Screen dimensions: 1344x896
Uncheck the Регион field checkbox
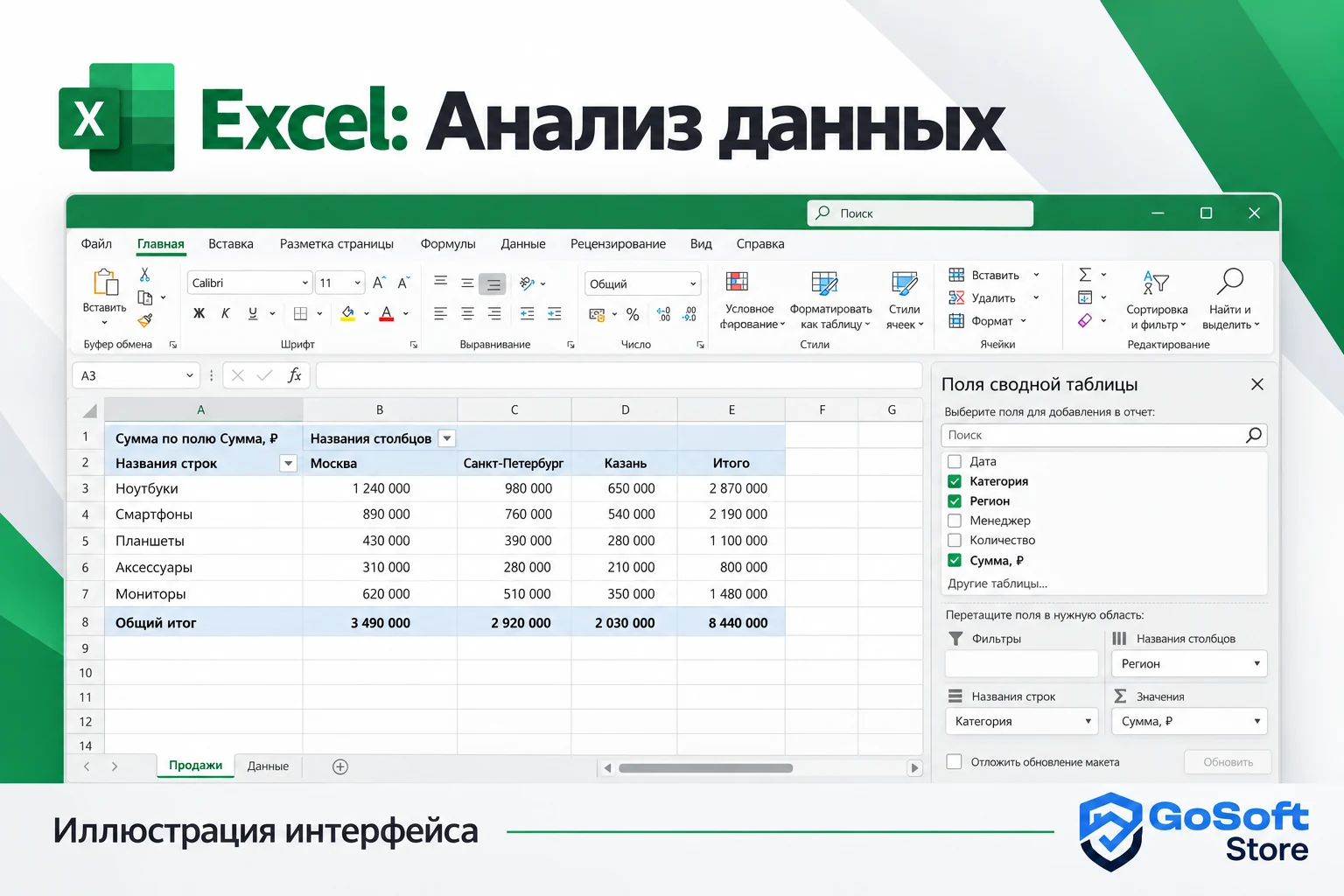(x=955, y=501)
